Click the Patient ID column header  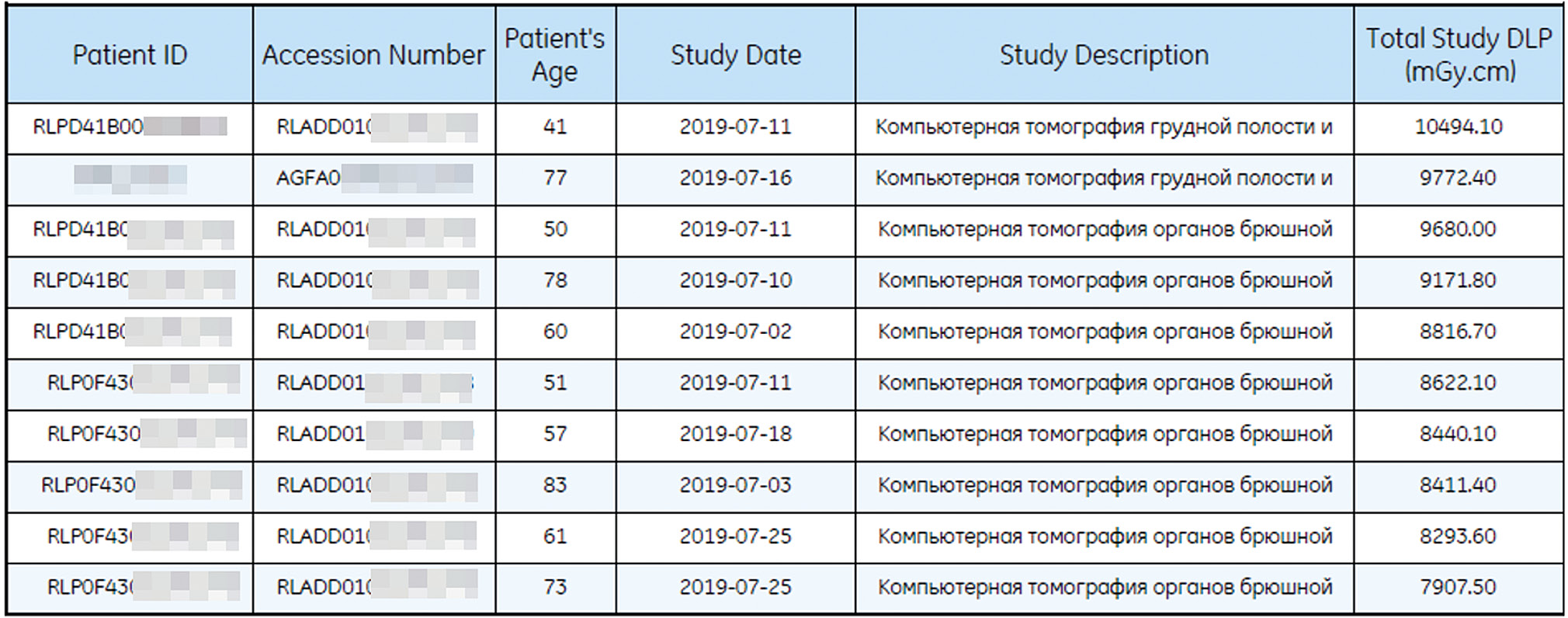coord(130,54)
